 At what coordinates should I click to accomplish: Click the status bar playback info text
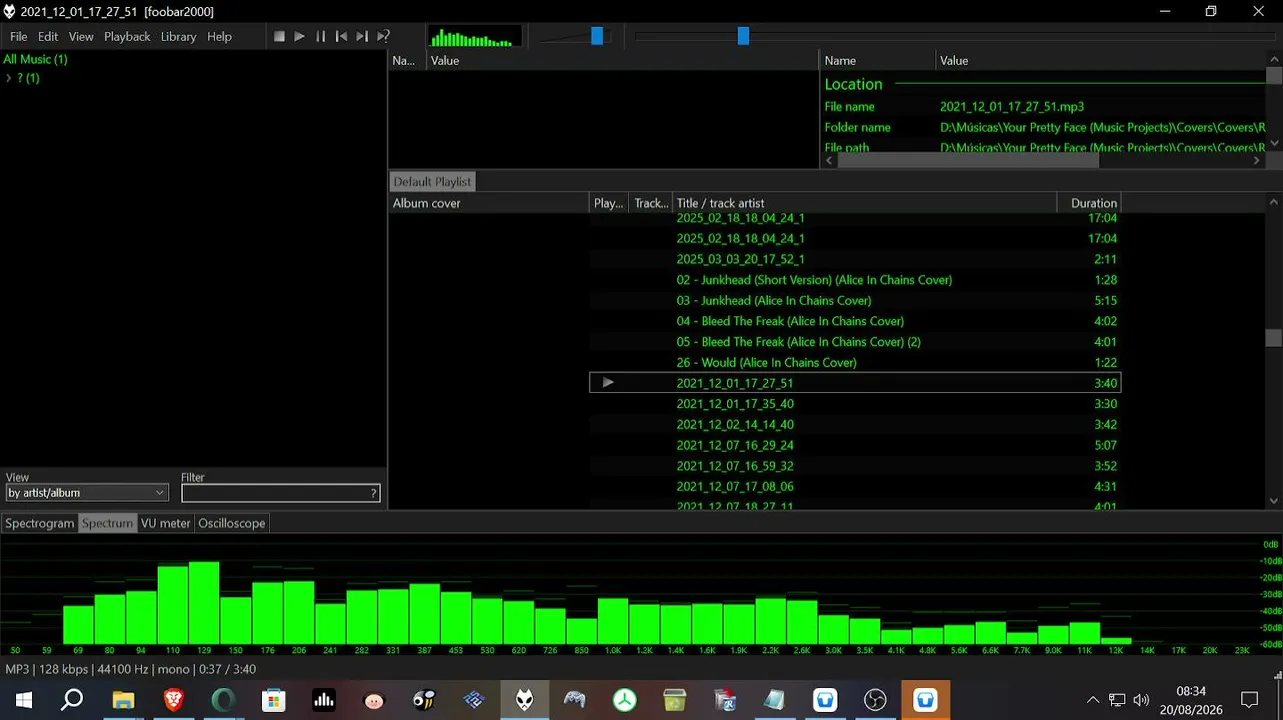click(x=131, y=669)
